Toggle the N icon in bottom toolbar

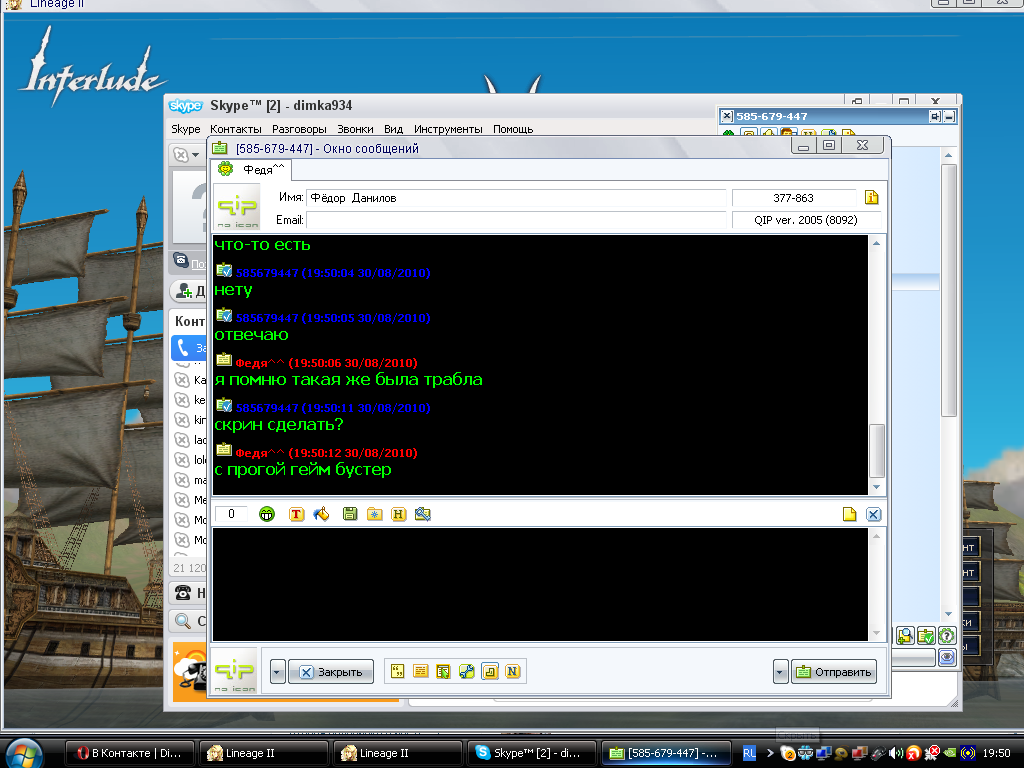513,671
